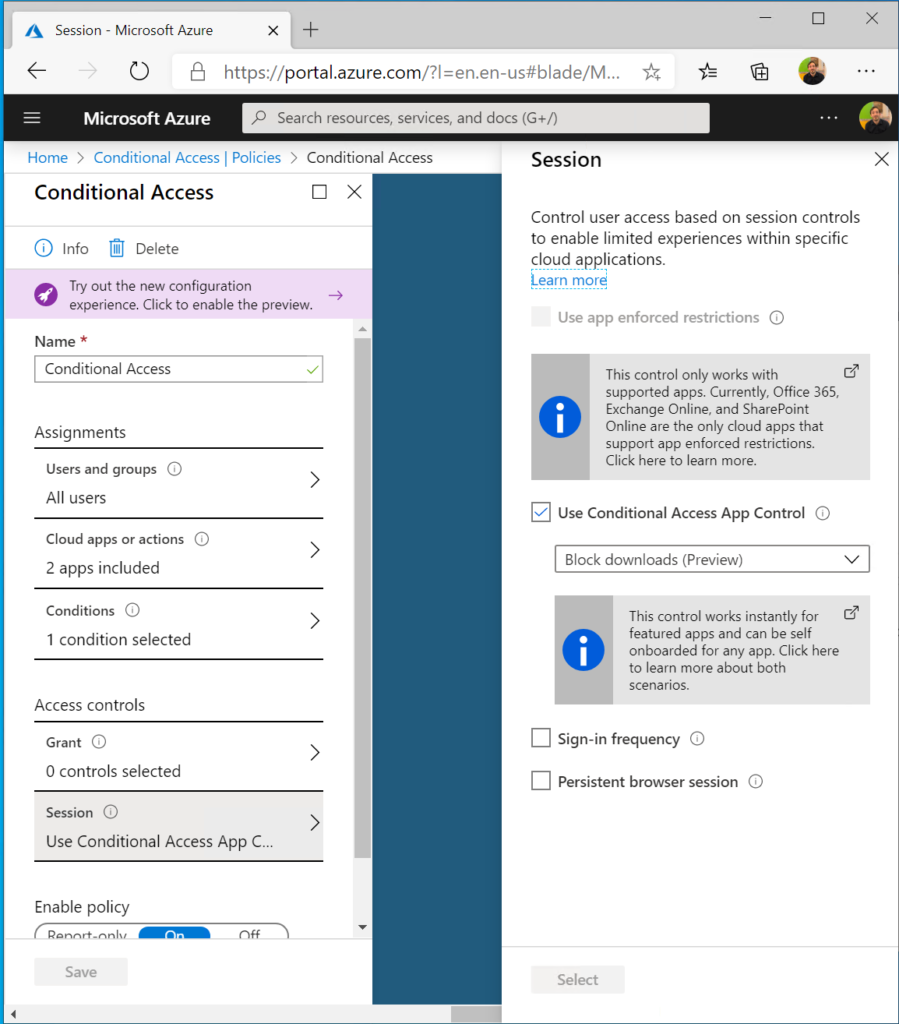Screen dimensions: 899x1024
Task: Close the Session browser tab
Action: point(274,31)
